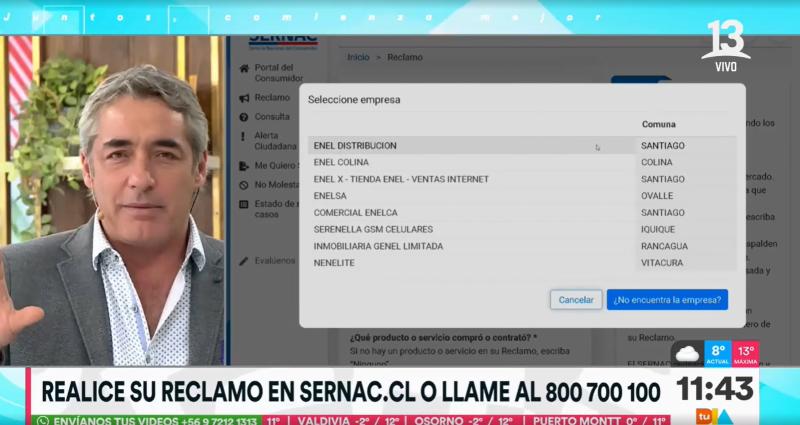
Task: Open Estado de casos sidebar item
Action: 276,209
